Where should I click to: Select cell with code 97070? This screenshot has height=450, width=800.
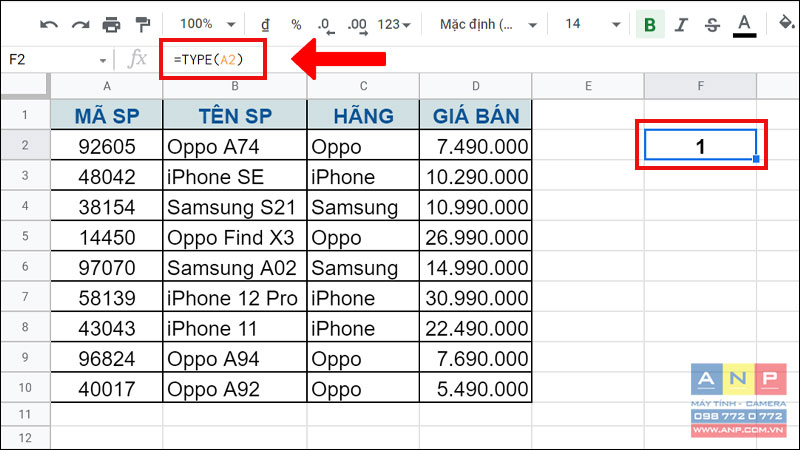point(107,267)
